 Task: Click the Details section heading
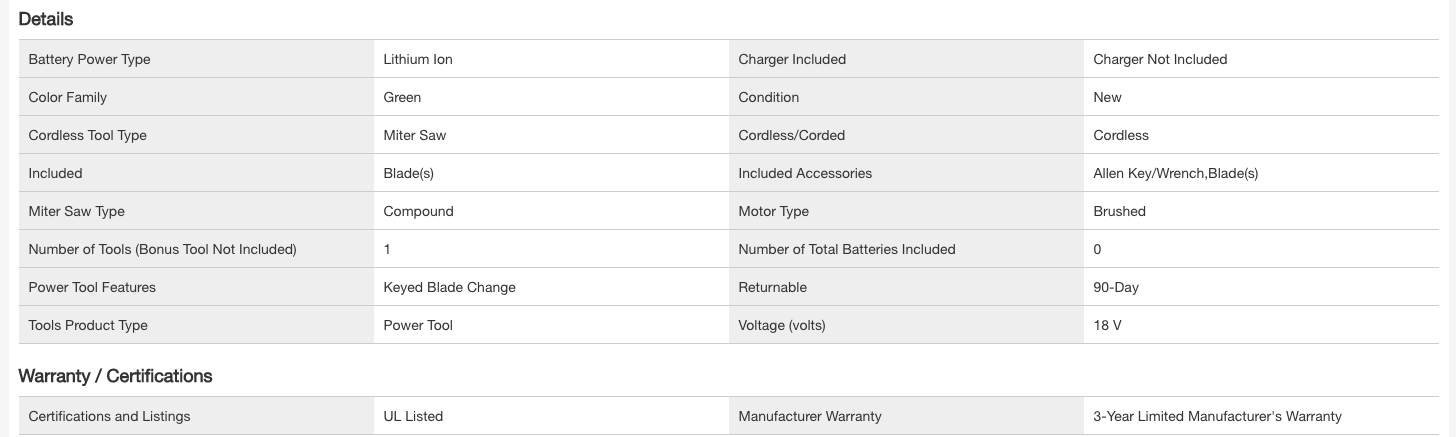[x=46, y=19]
